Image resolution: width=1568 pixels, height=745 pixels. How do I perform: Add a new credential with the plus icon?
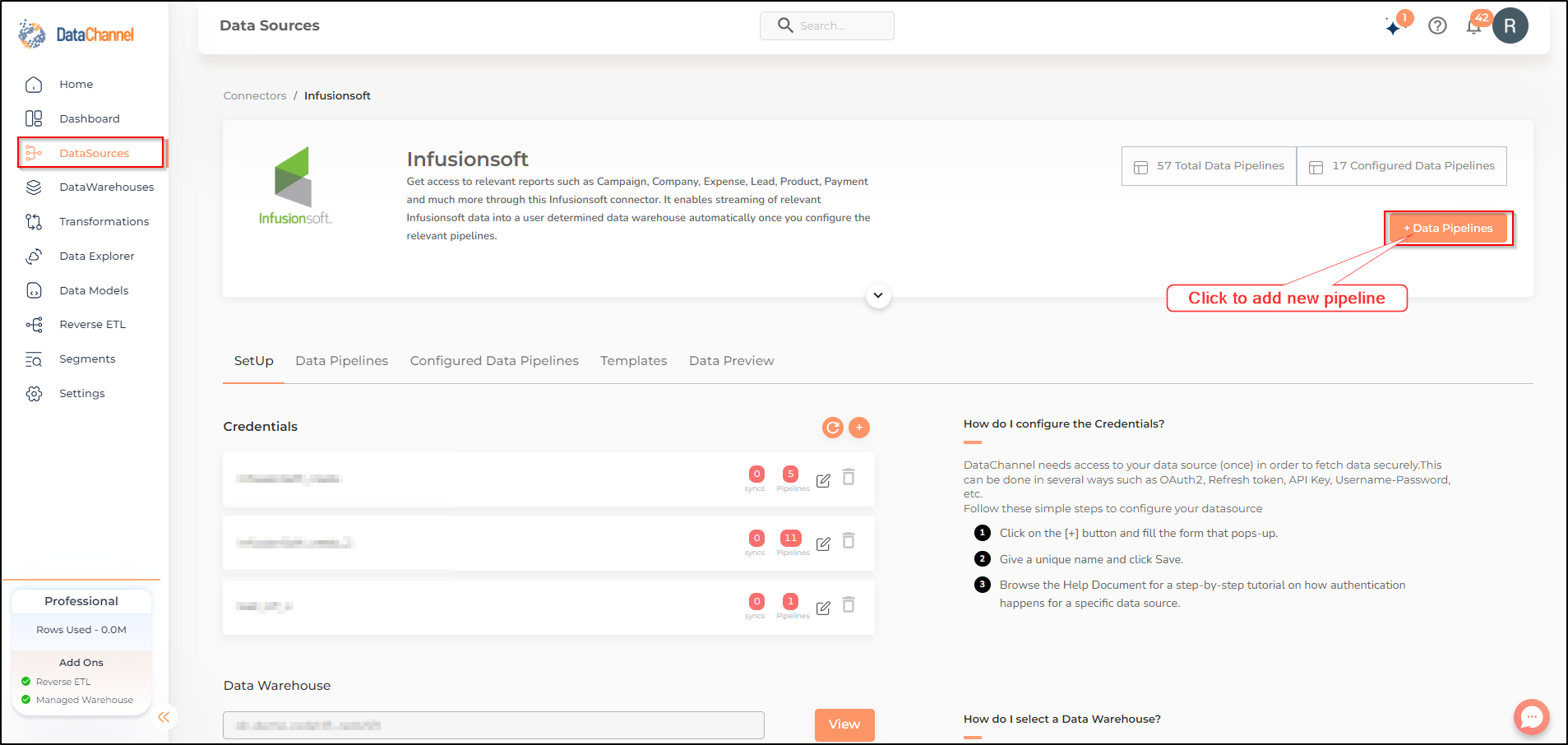[859, 428]
